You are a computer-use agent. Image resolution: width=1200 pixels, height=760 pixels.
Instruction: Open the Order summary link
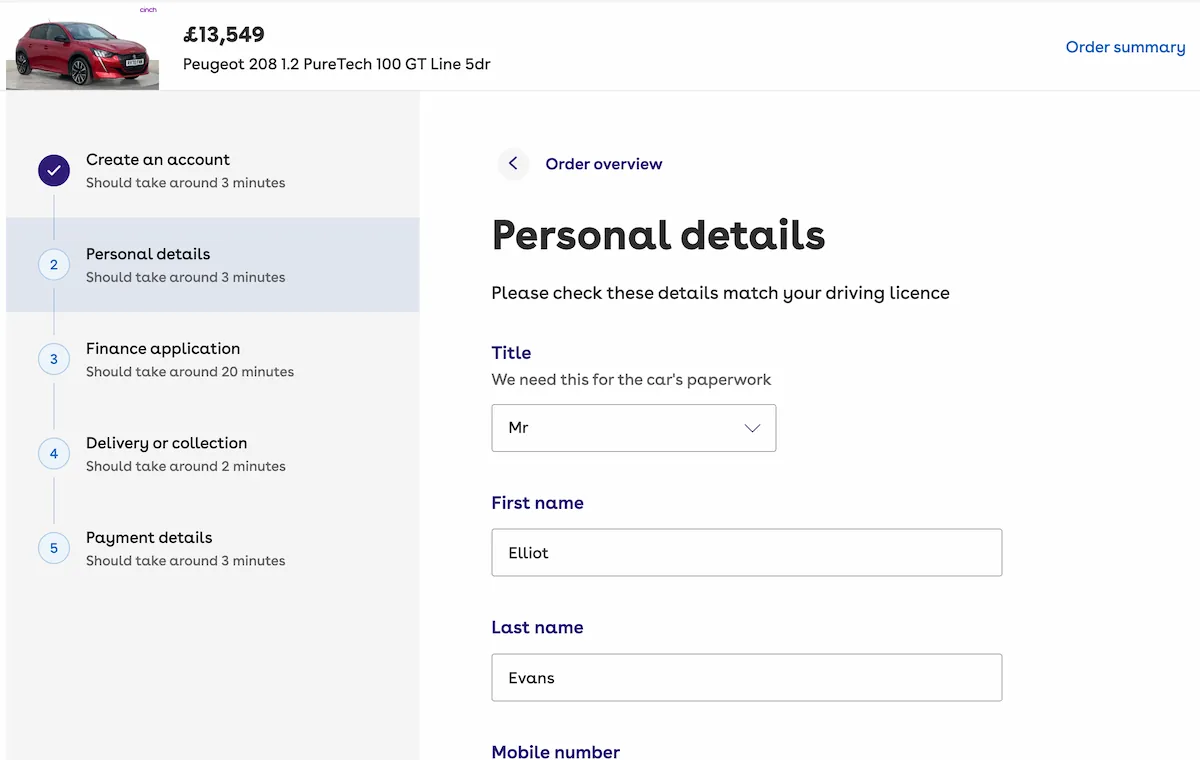[x=1125, y=47]
